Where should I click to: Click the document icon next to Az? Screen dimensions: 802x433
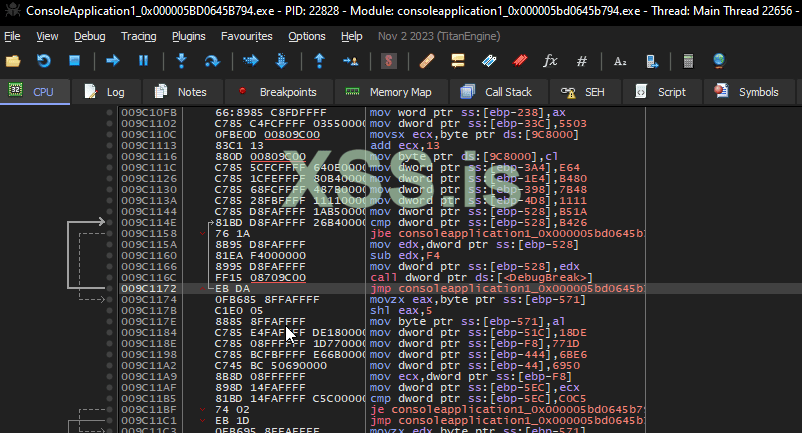652,61
